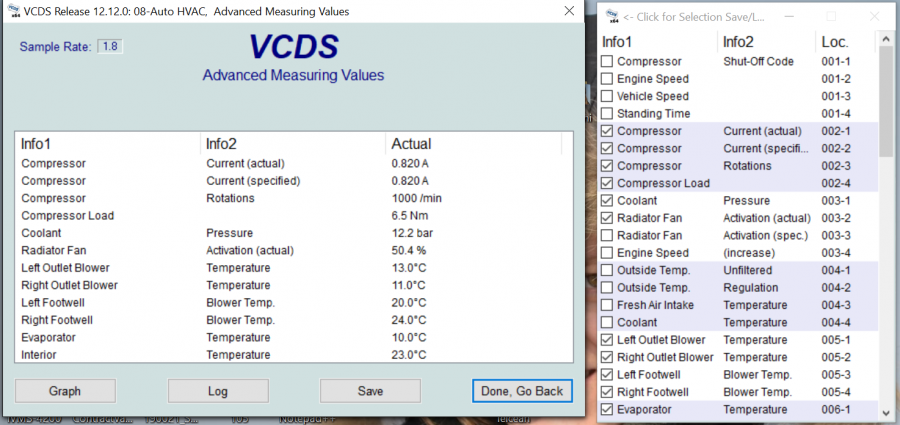Image resolution: width=900 pixels, height=425 pixels.
Task: Uncheck the Evaporator Temperature 006-1 checkbox
Action: point(607,410)
